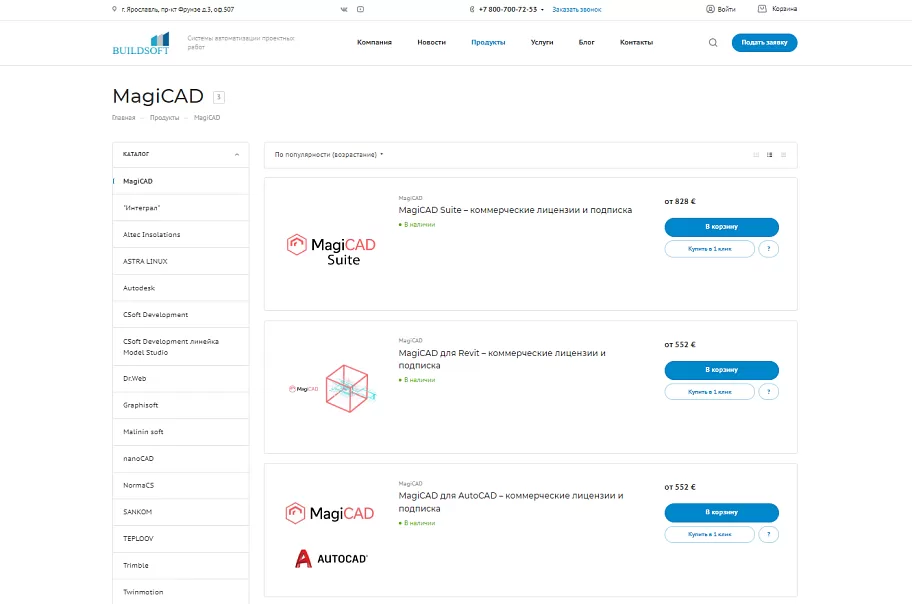This screenshot has width=912, height=604.
Task: Switch to large tile view icon
Action: coord(756,155)
